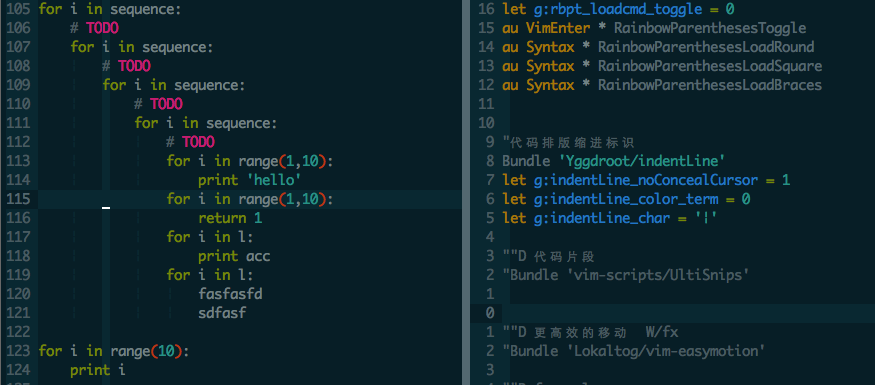Screen dimensions: 875x385
Task: Click the comment '更高效的移动 W/fx'
Action: [x=606, y=332]
